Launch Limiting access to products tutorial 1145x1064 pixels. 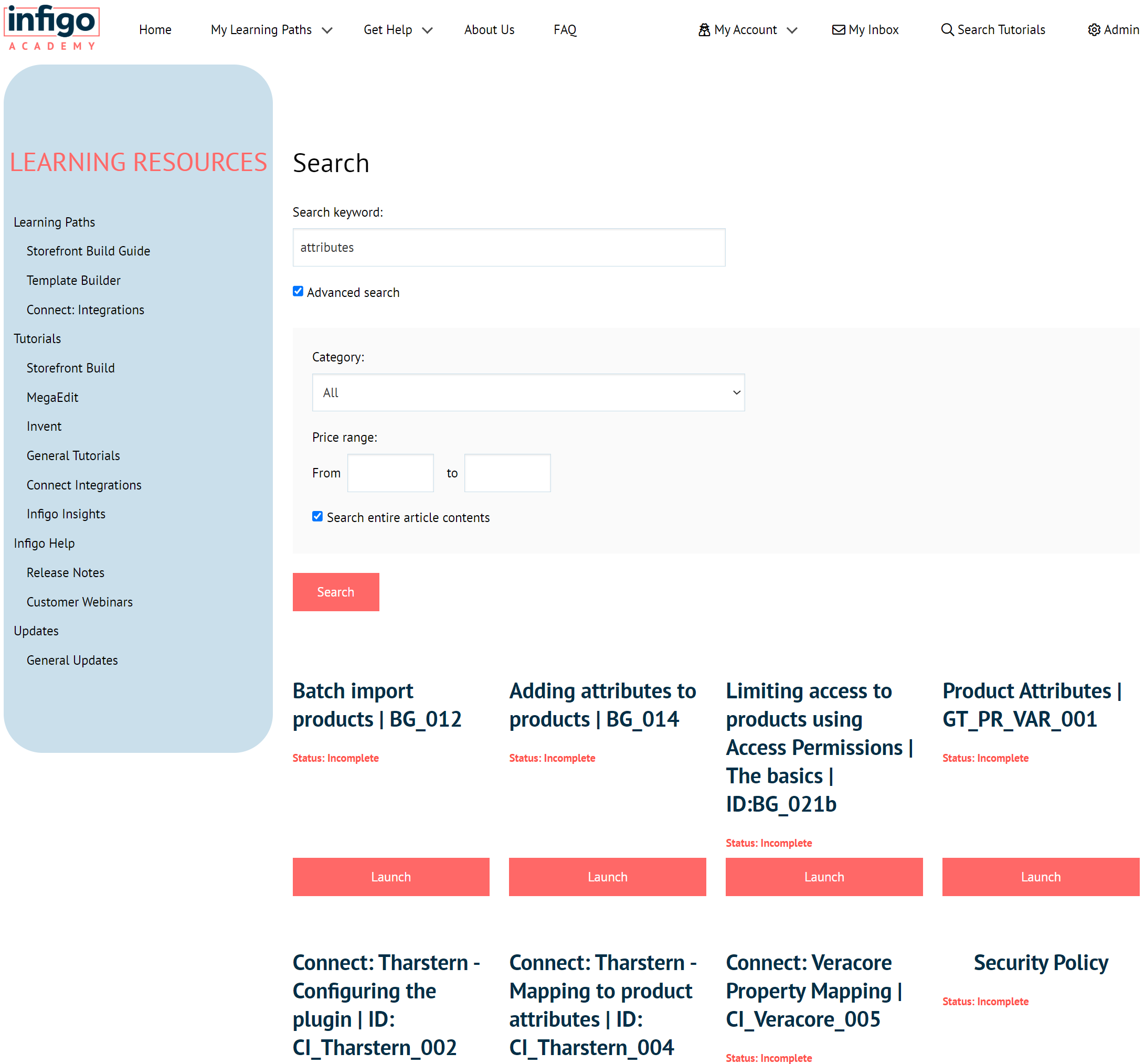[824, 877]
